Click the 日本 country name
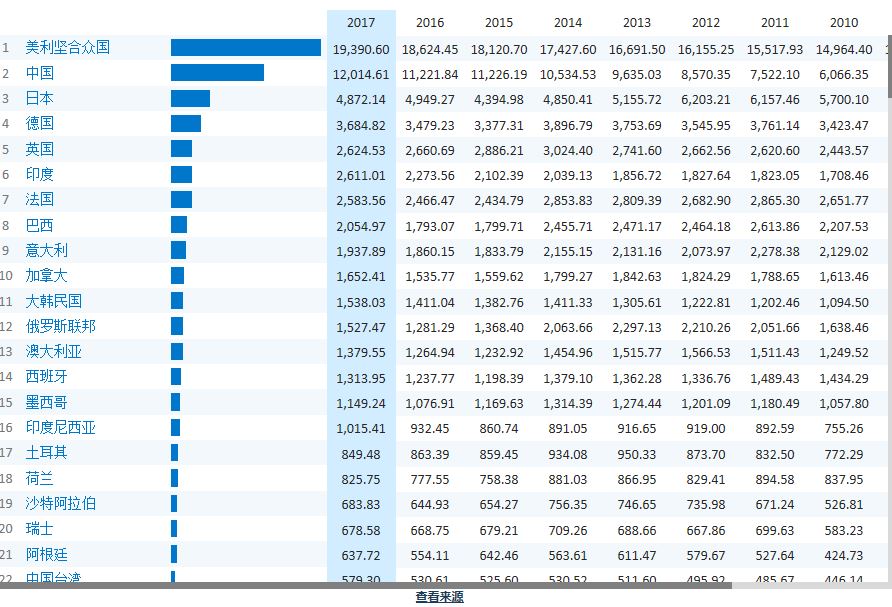 point(40,98)
